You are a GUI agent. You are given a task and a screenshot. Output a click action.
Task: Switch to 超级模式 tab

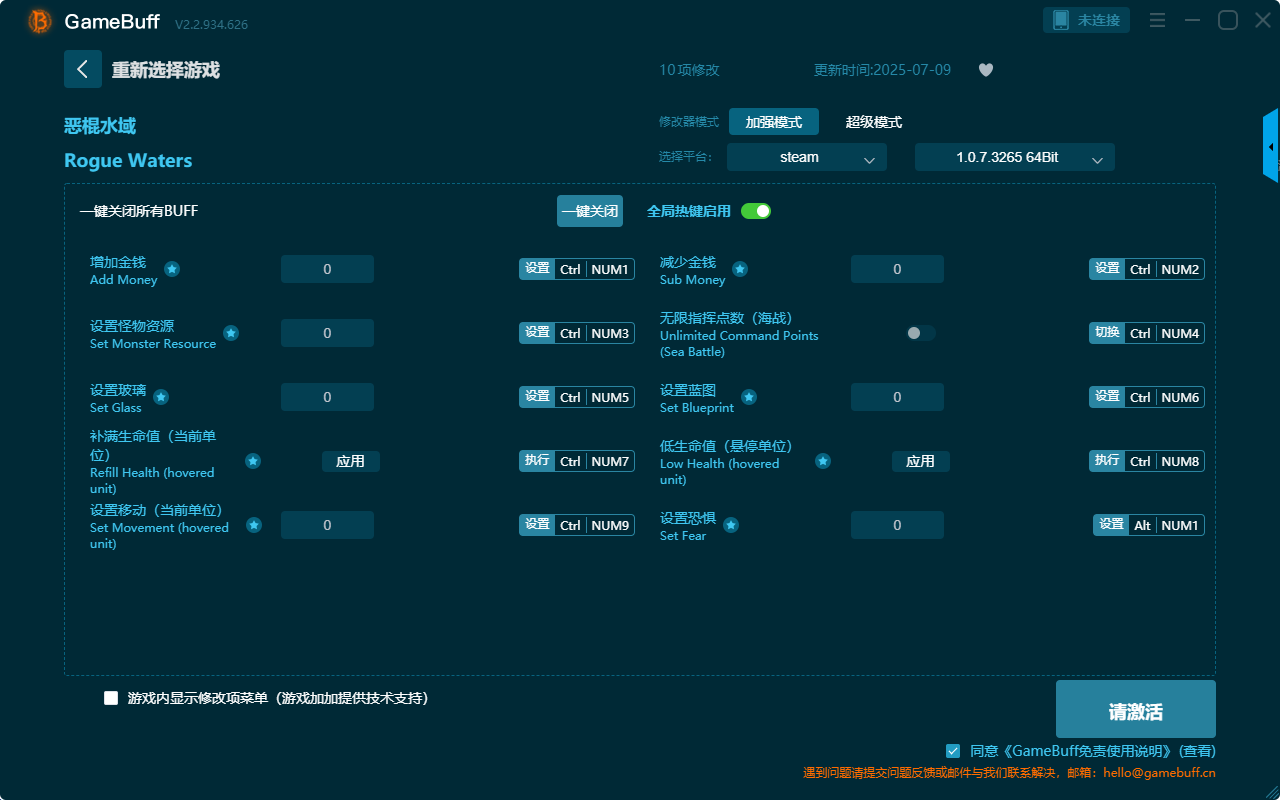click(x=873, y=122)
